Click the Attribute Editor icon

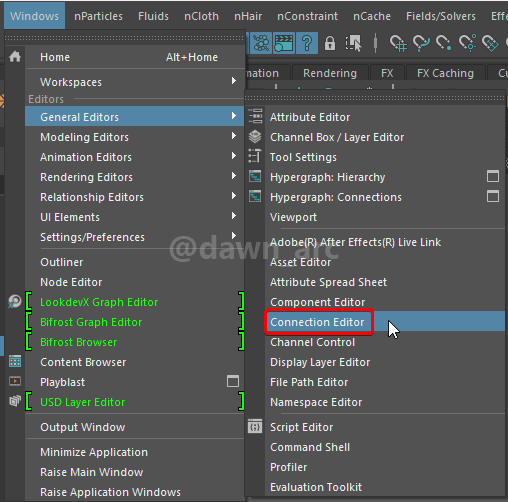(x=255, y=116)
